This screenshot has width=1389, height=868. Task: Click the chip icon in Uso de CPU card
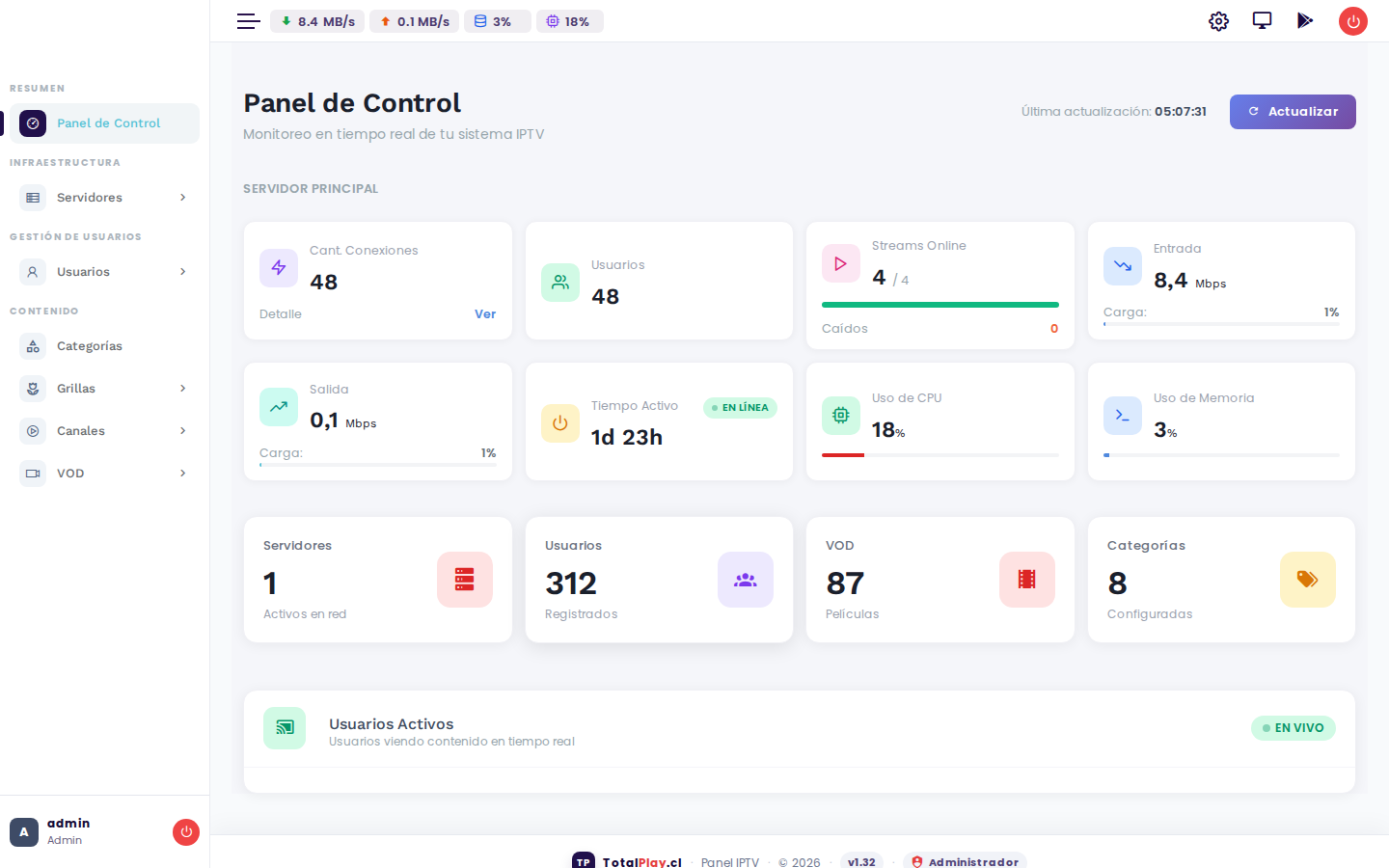[841, 416]
